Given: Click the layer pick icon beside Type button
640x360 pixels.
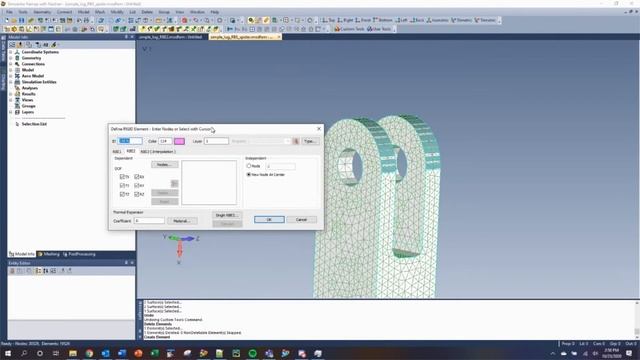Looking at the screenshot, I should coord(296,141).
